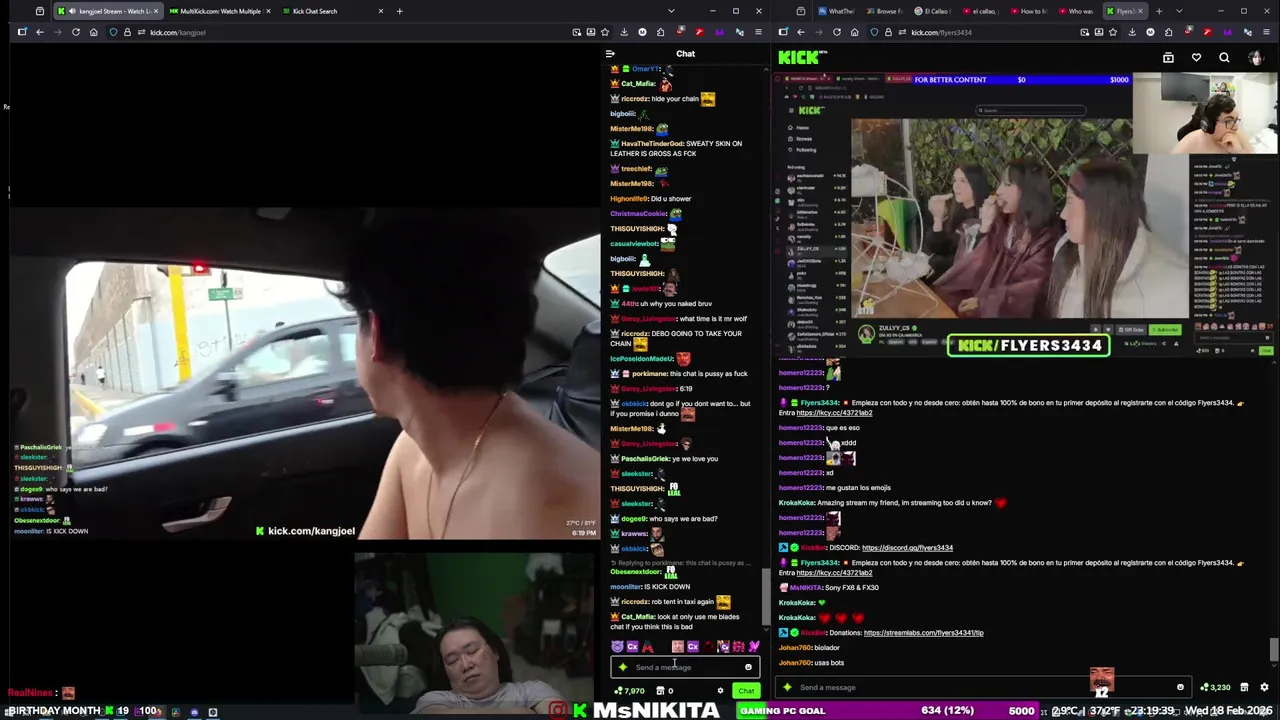Open Kick search magnifier icon

(1224, 58)
